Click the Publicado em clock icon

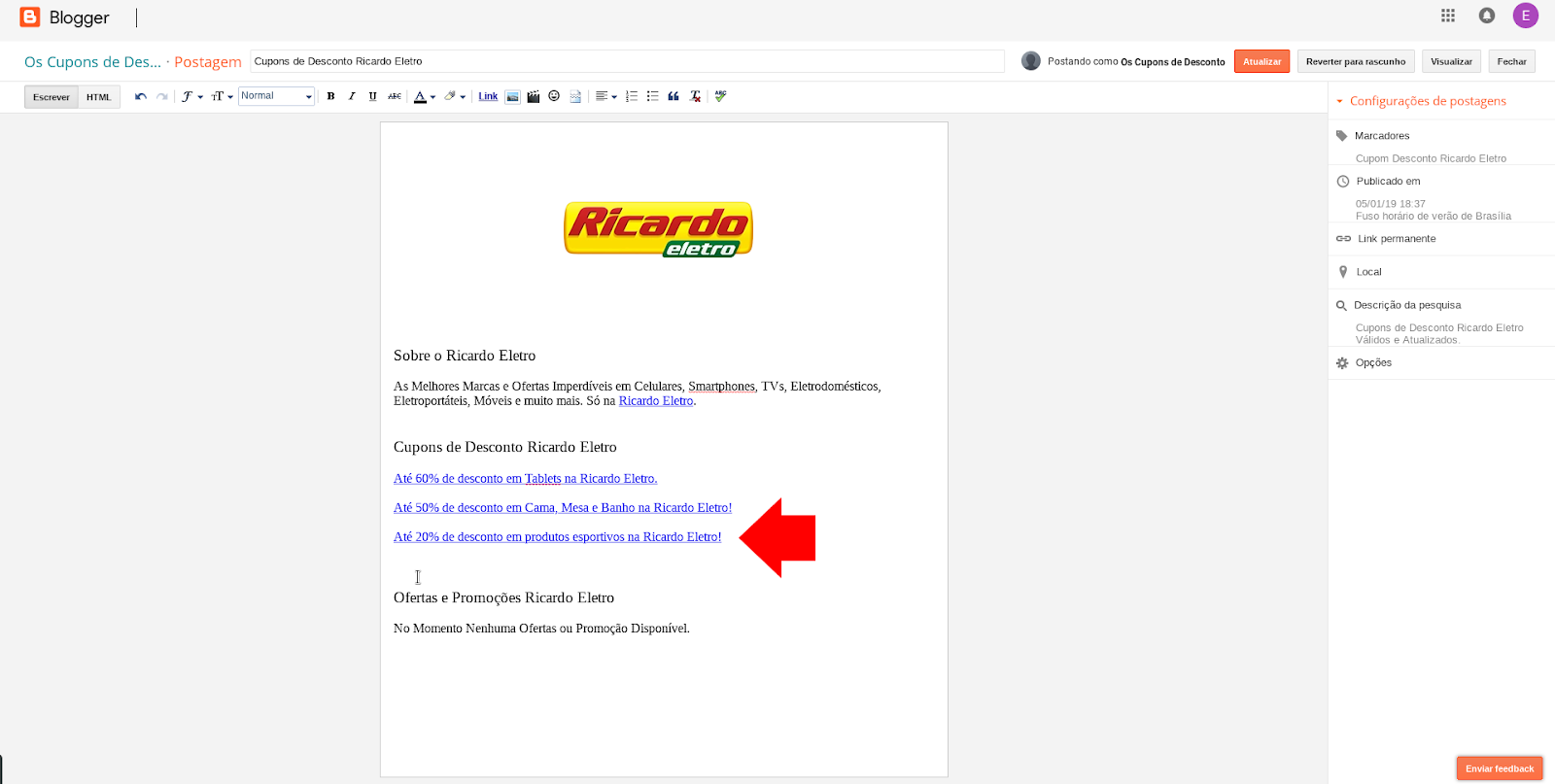pos(1343,182)
